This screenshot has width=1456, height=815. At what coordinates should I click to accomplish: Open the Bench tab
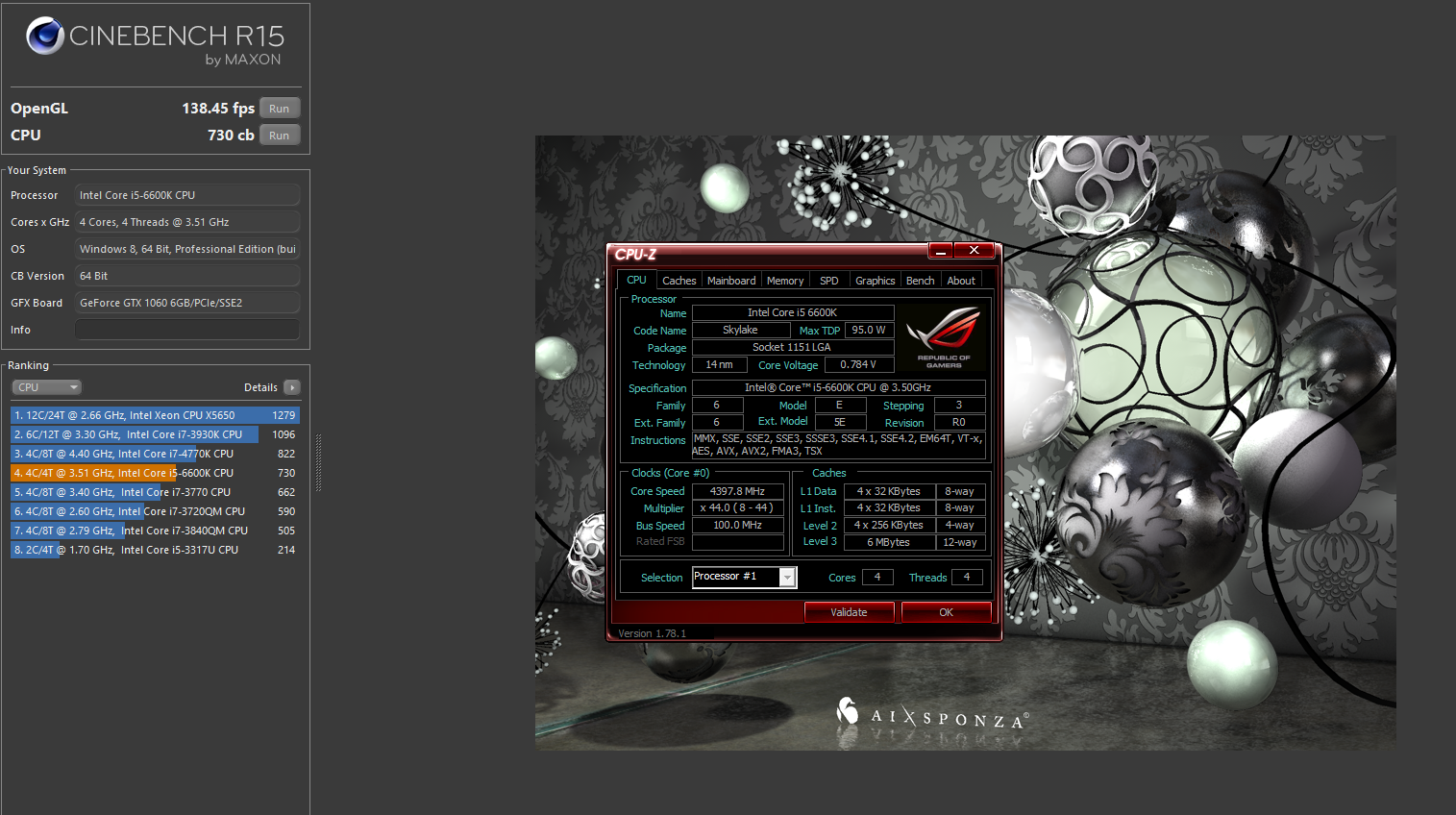(x=921, y=281)
